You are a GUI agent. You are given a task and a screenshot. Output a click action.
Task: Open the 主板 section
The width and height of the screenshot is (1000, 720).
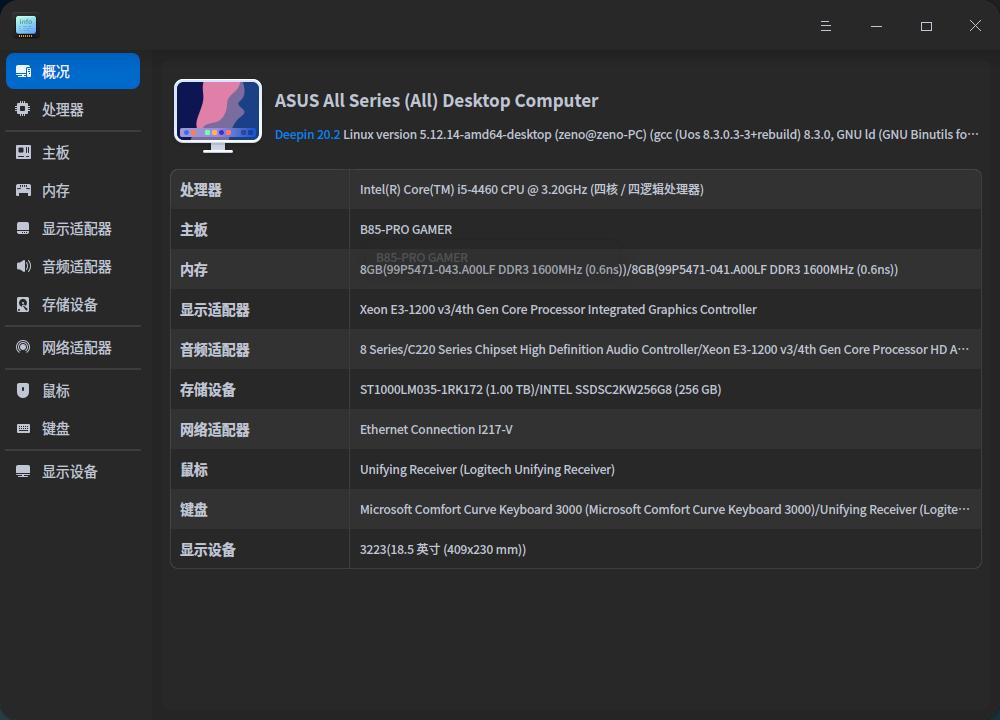(73, 152)
